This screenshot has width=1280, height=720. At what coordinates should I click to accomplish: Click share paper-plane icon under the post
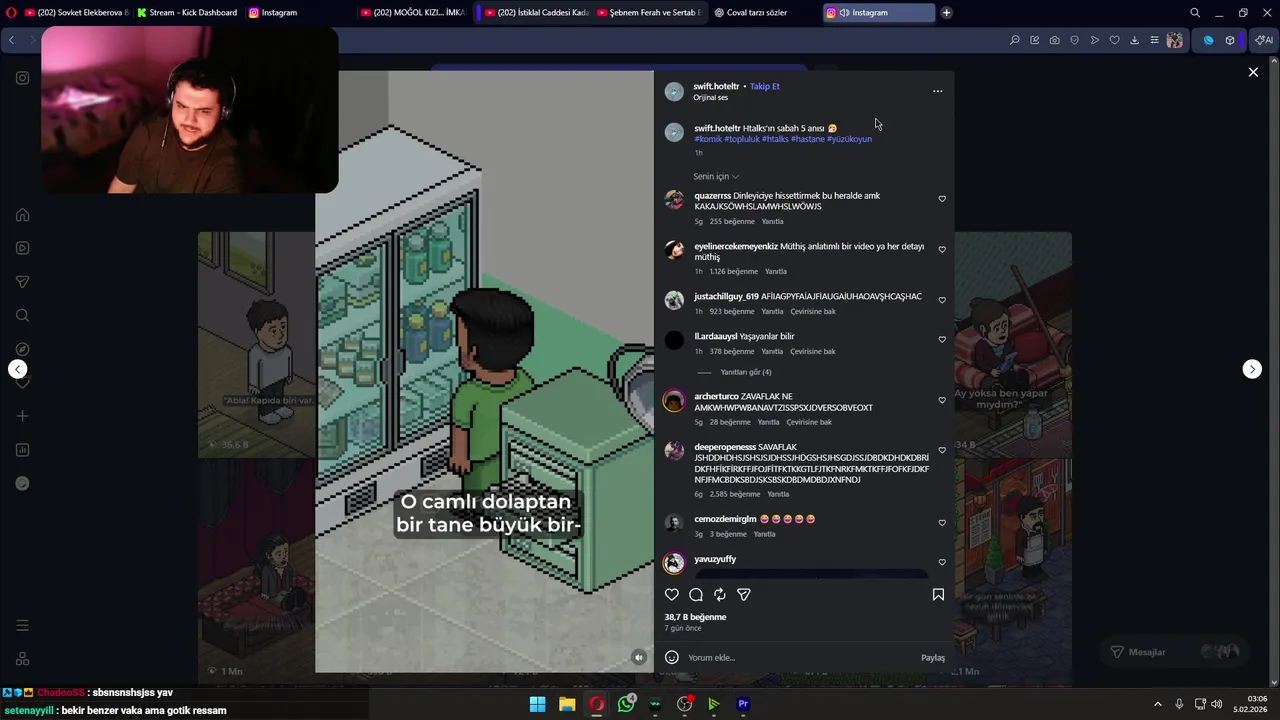(744, 594)
